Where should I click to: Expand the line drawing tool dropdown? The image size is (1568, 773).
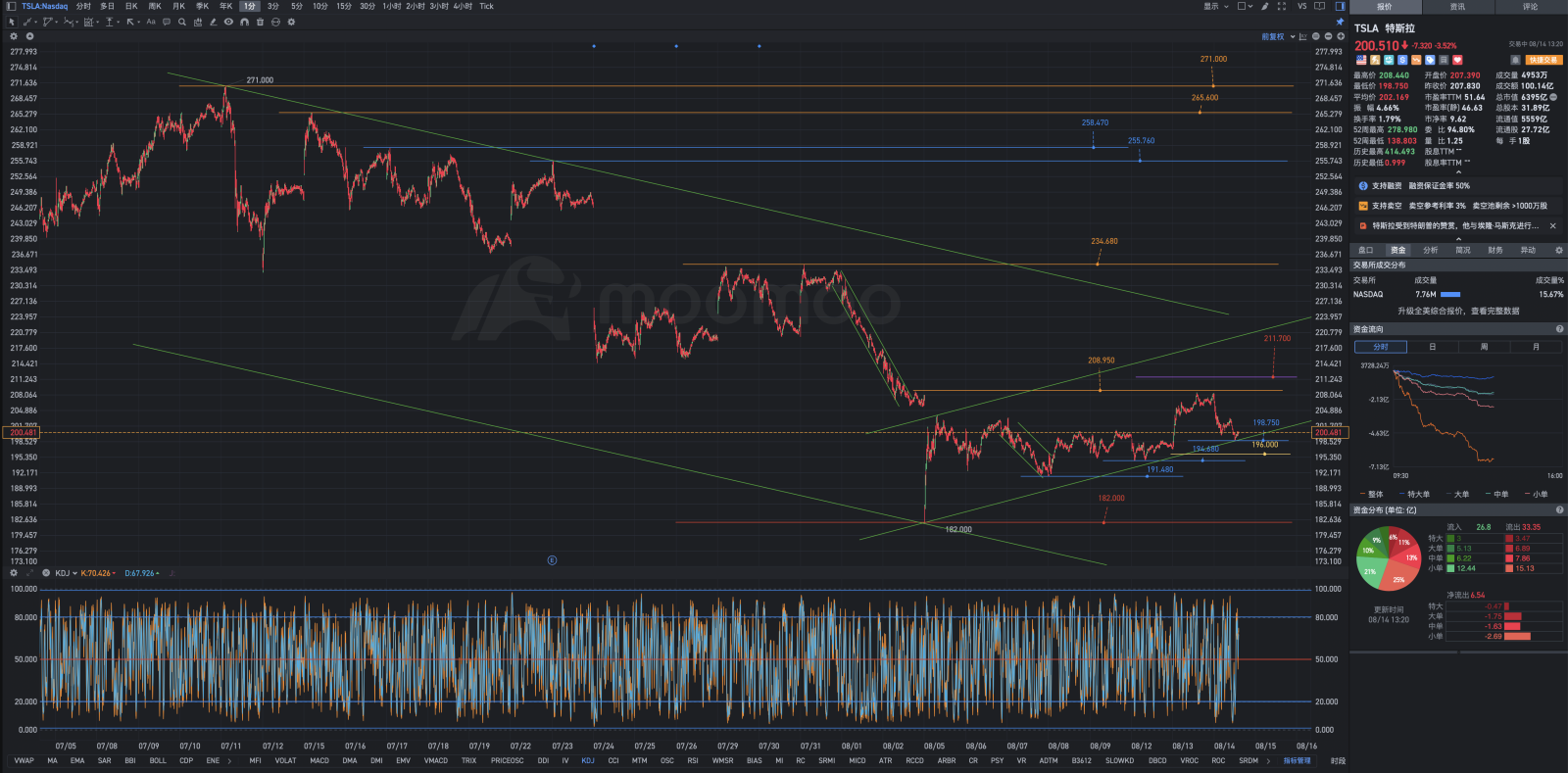35,22
